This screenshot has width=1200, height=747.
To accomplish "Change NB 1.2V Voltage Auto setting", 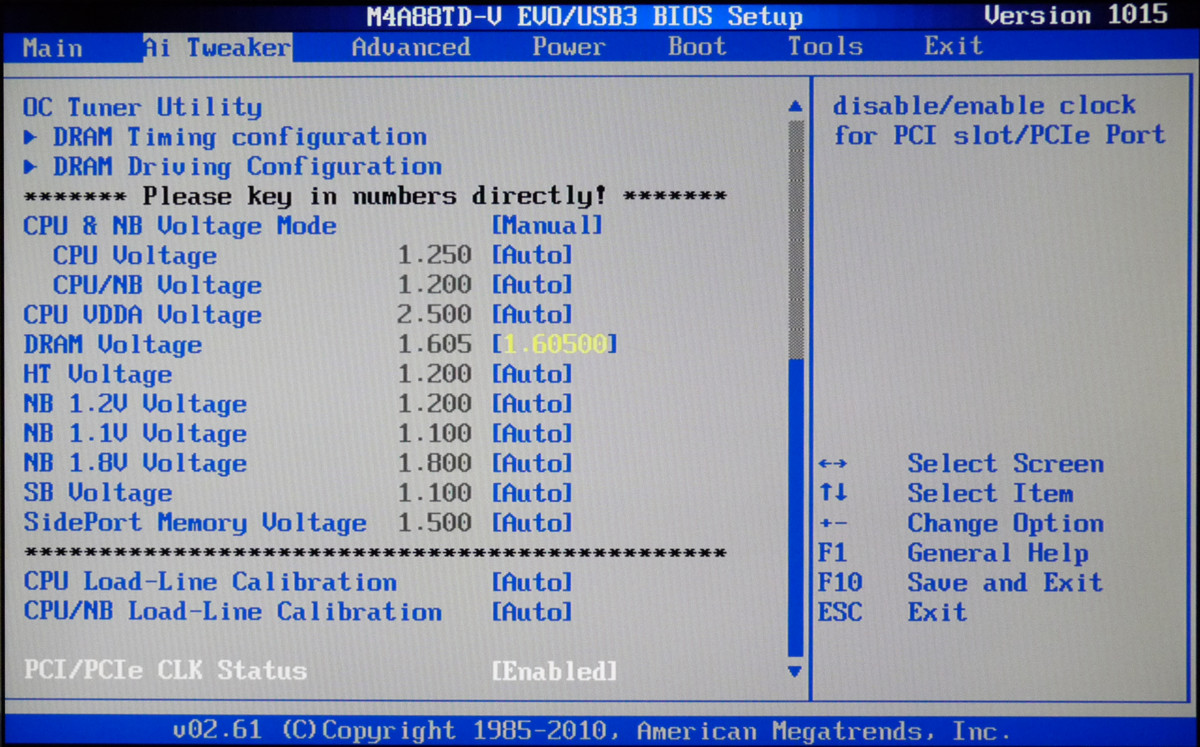I will pos(532,404).
